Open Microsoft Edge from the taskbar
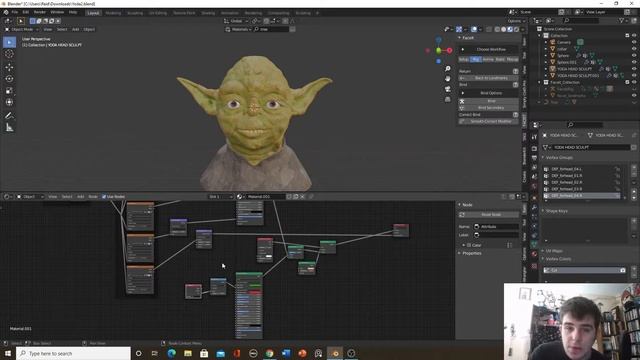 click(171, 353)
